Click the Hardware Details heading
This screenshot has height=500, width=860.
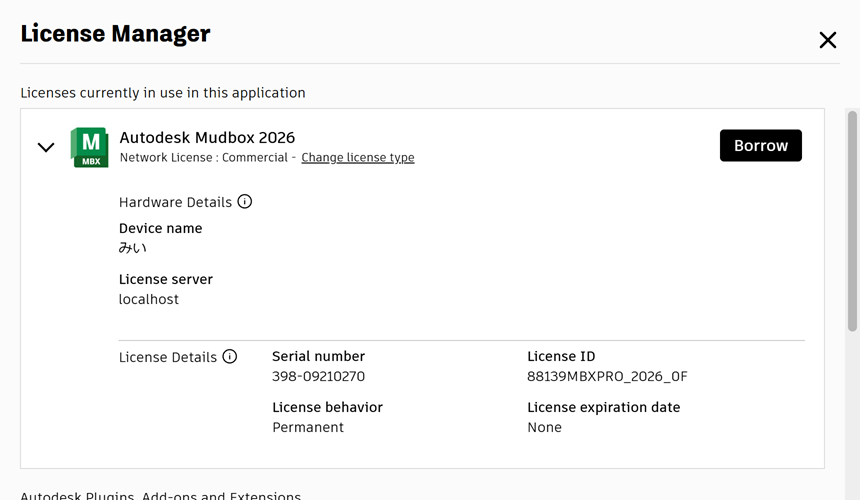[x=176, y=202]
